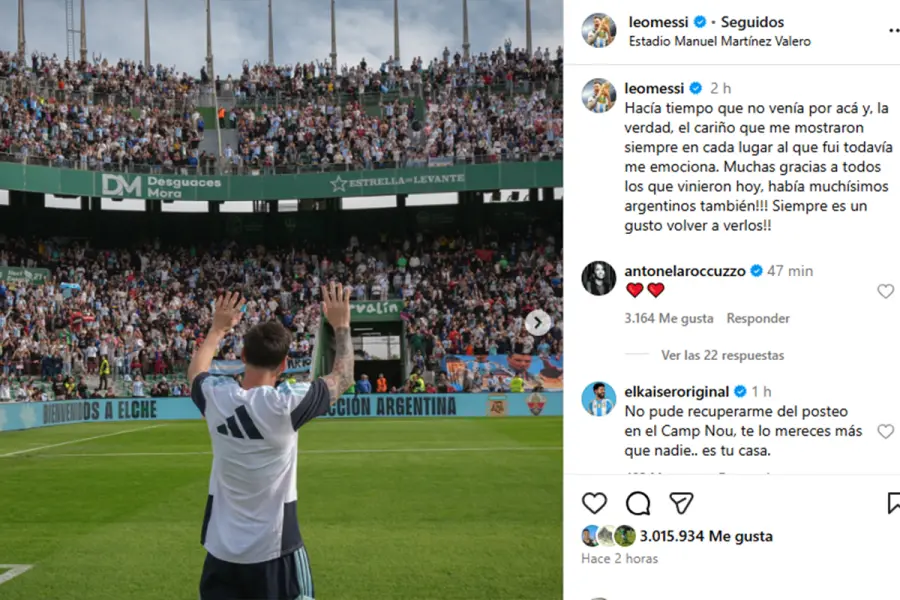900x600 pixels.
Task: Open elkaiseroriginal username link
Action: 676,392
